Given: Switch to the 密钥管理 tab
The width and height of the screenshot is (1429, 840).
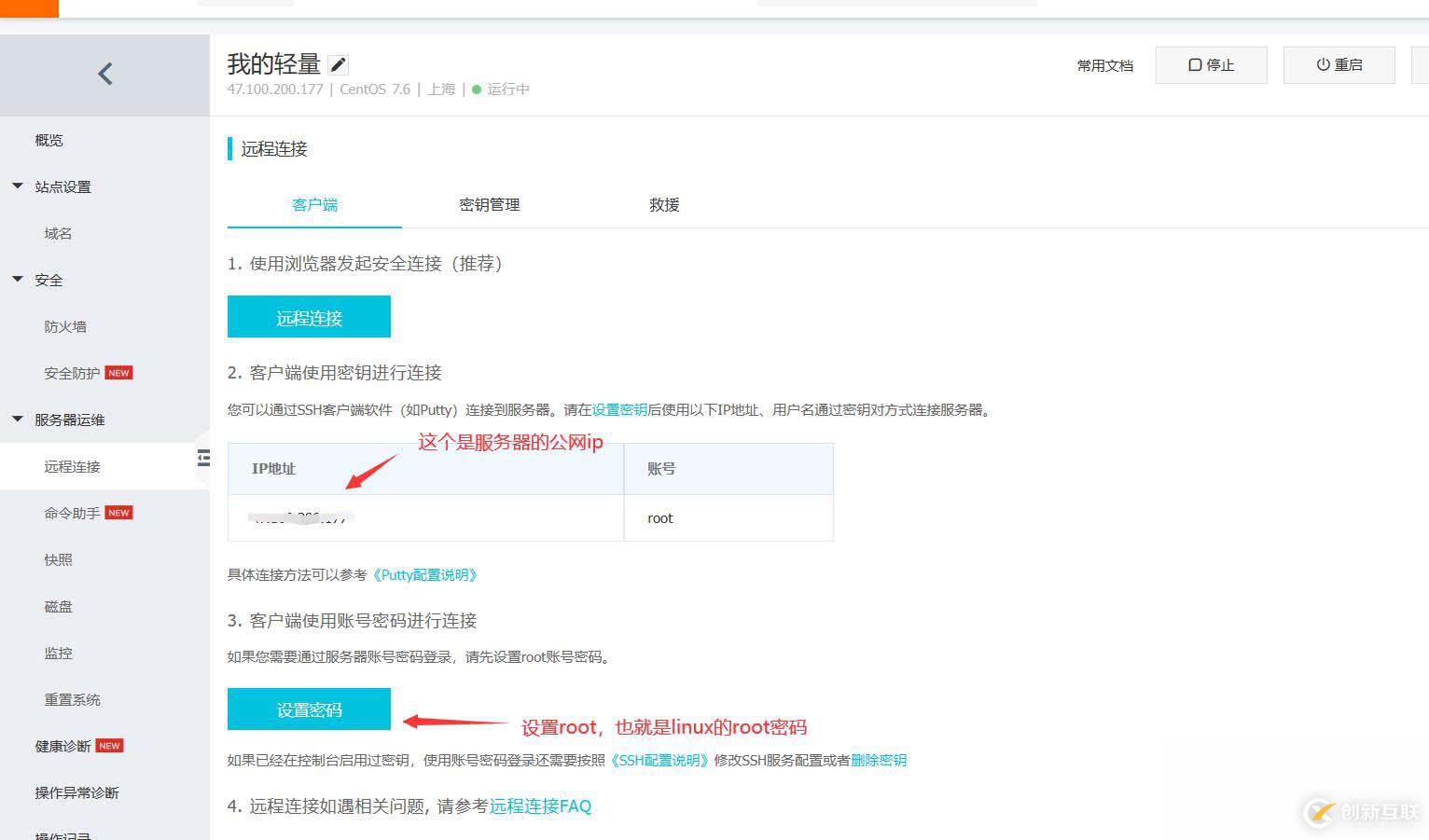Looking at the screenshot, I should pyautogui.click(x=489, y=204).
